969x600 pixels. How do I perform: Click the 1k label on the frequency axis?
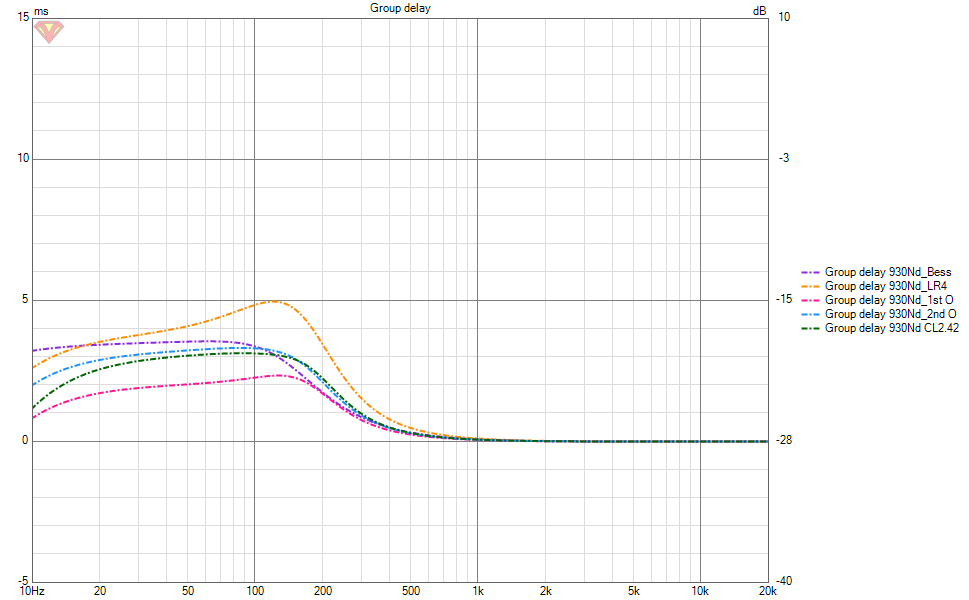tap(478, 591)
